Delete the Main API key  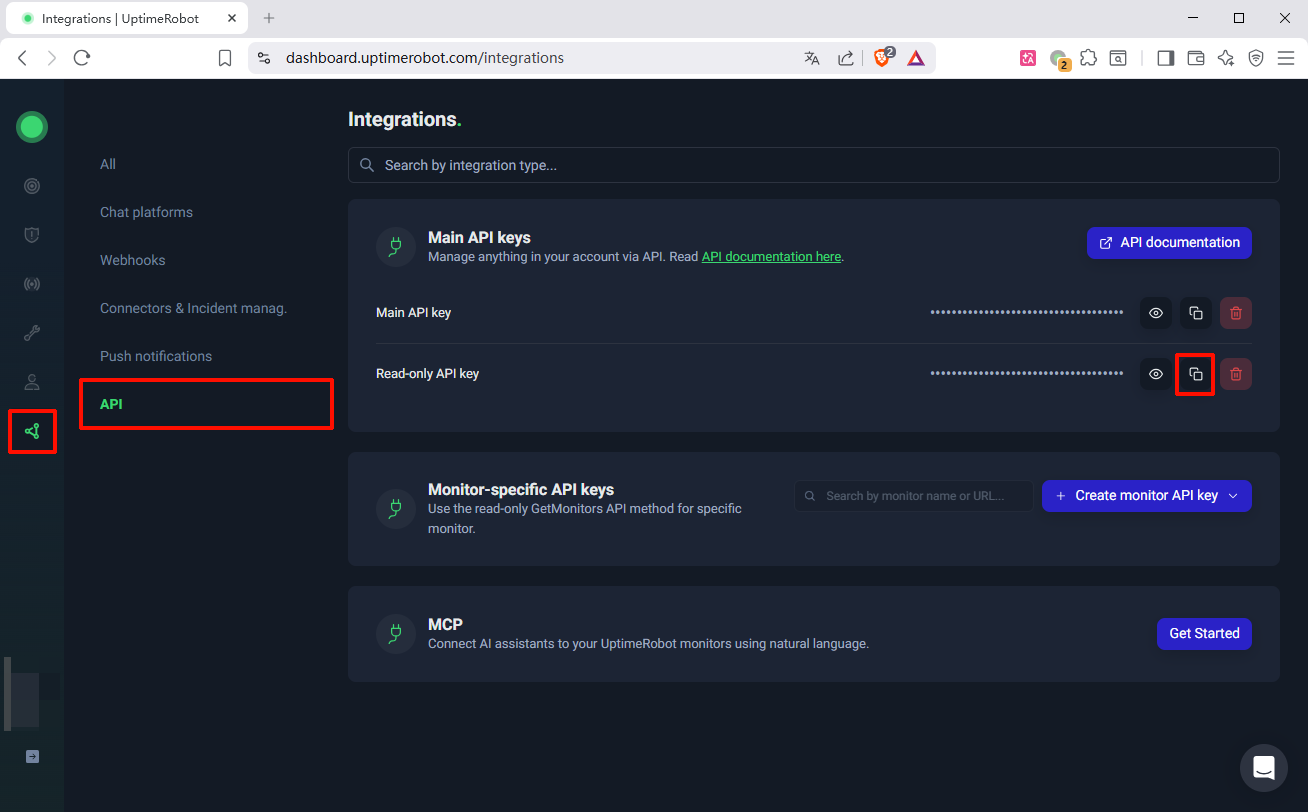pyautogui.click(x=1235, y=313)
